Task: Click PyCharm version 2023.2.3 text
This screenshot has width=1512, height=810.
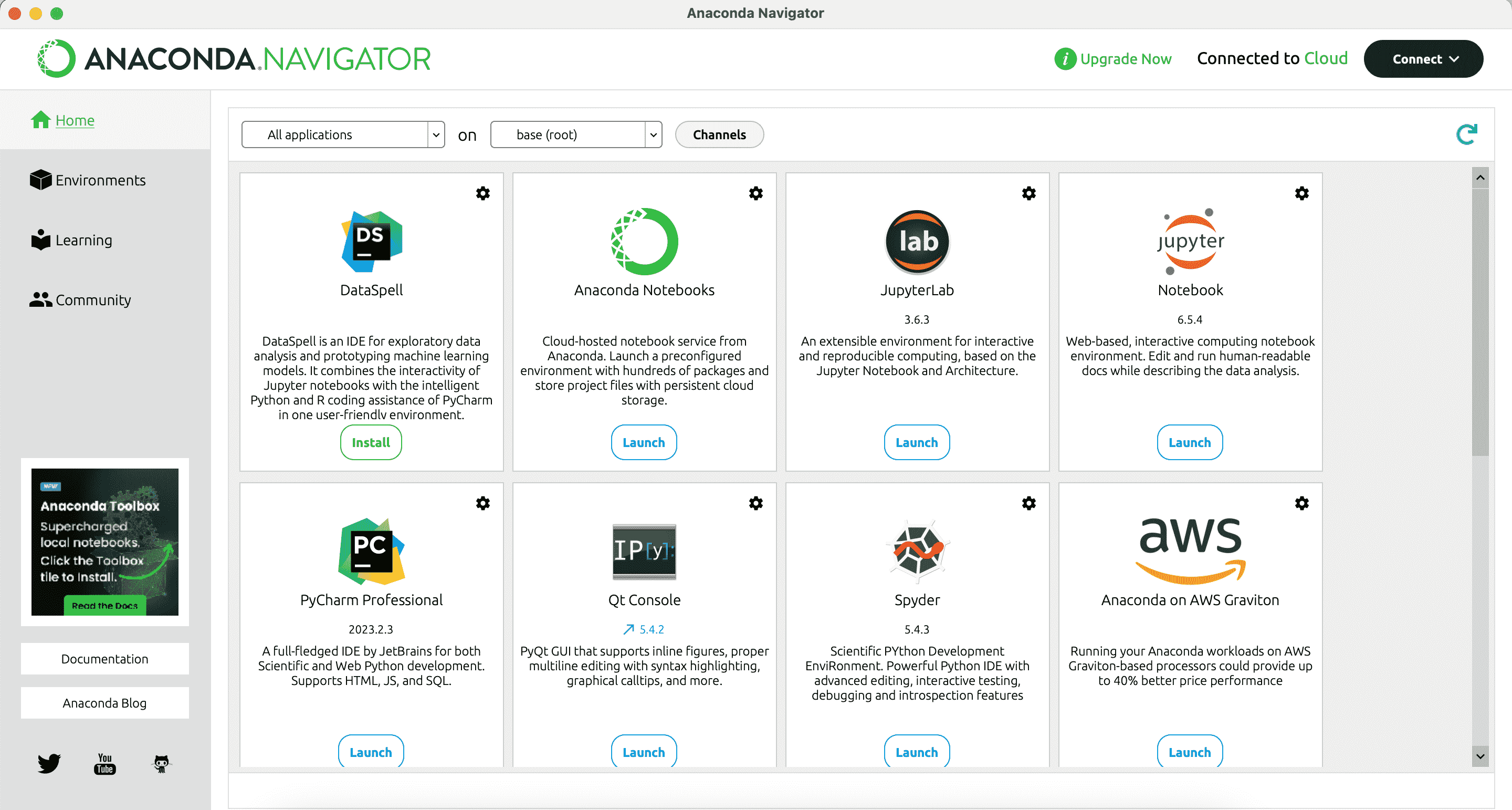Action: click(x=371, y=629)
